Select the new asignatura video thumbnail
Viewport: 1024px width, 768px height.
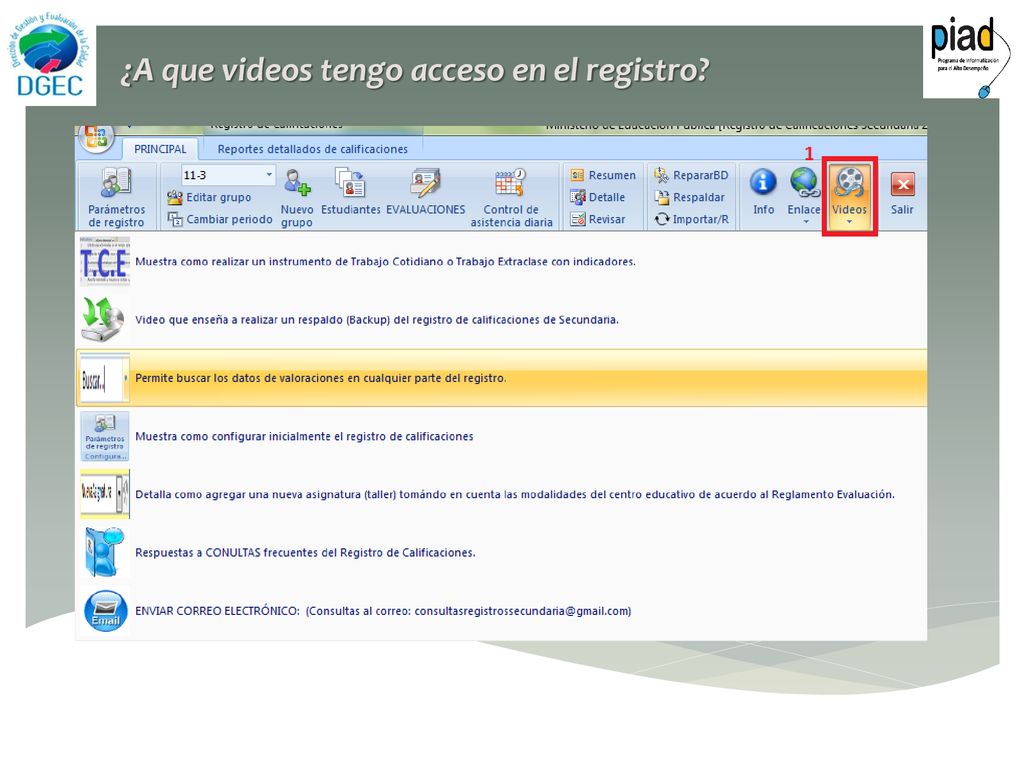tap(104, 494)
